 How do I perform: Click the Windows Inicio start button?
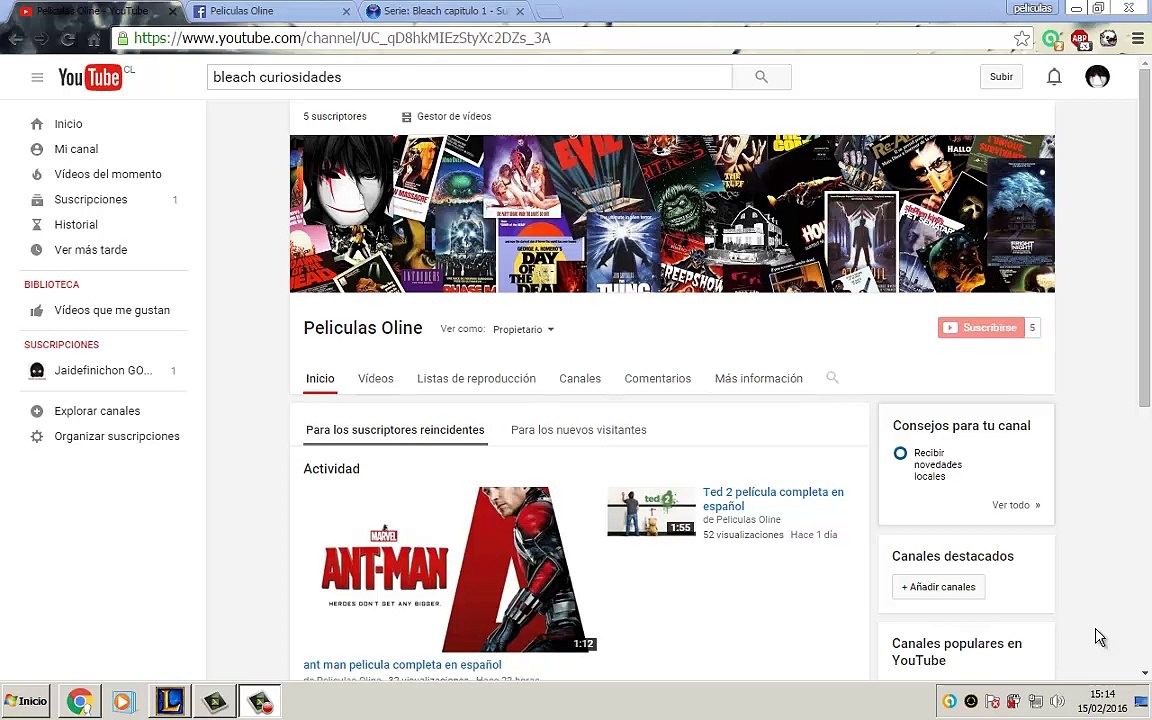(26, 701)
